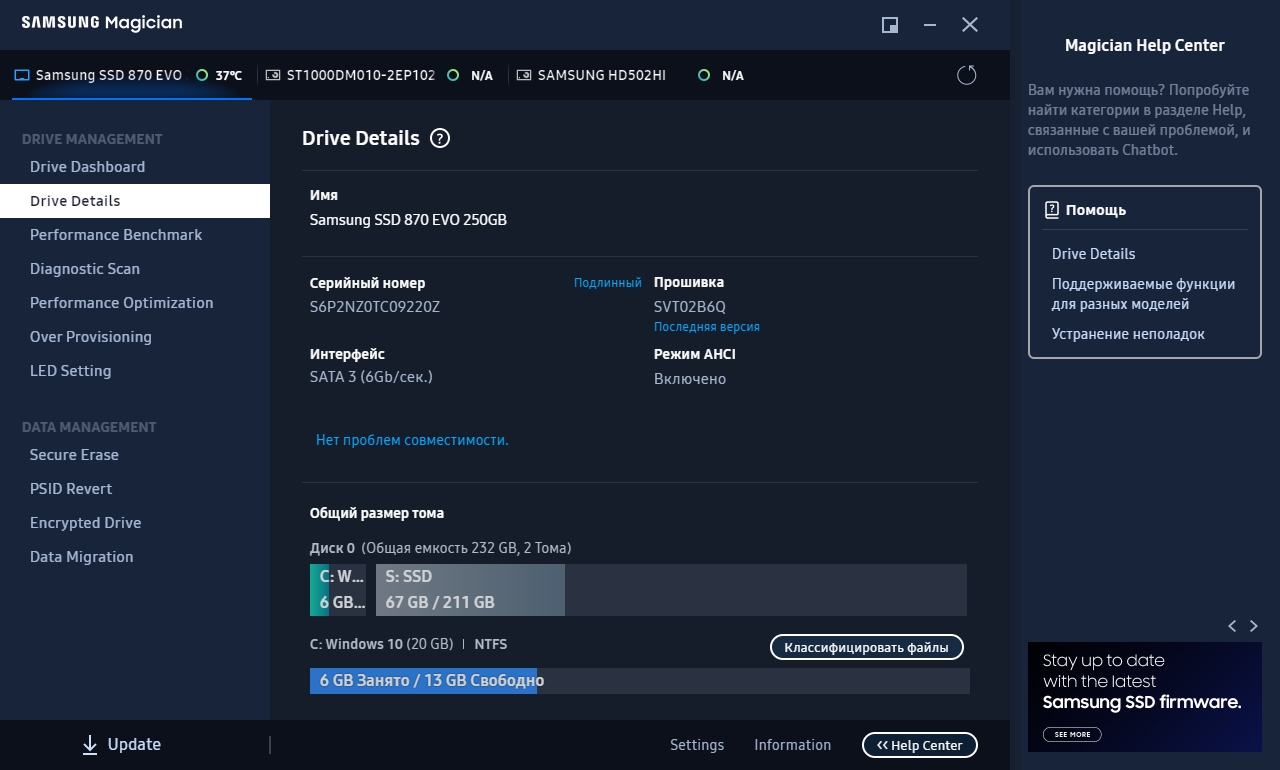
Task: Click Последняя версия firmware link
Action: pyautogui.click(x=707, y=327)
